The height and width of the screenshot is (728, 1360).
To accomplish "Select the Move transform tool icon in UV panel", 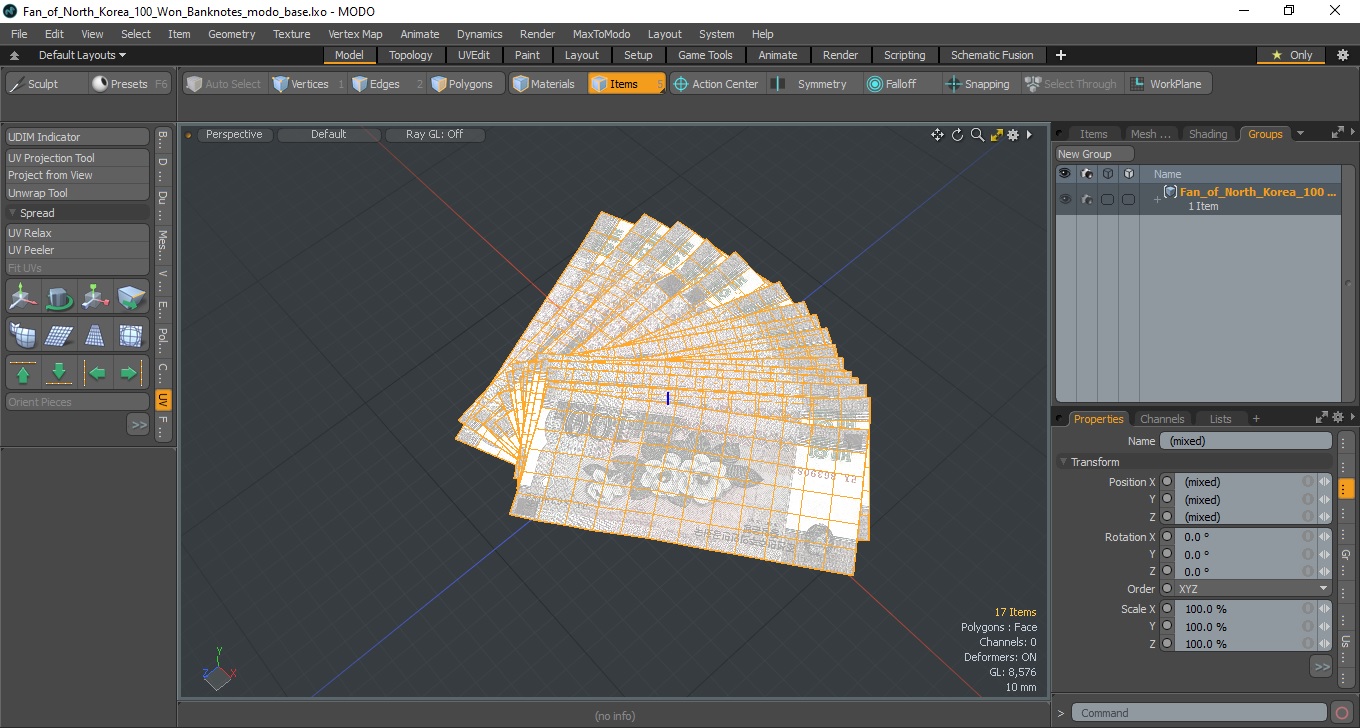I will (23, 298).
